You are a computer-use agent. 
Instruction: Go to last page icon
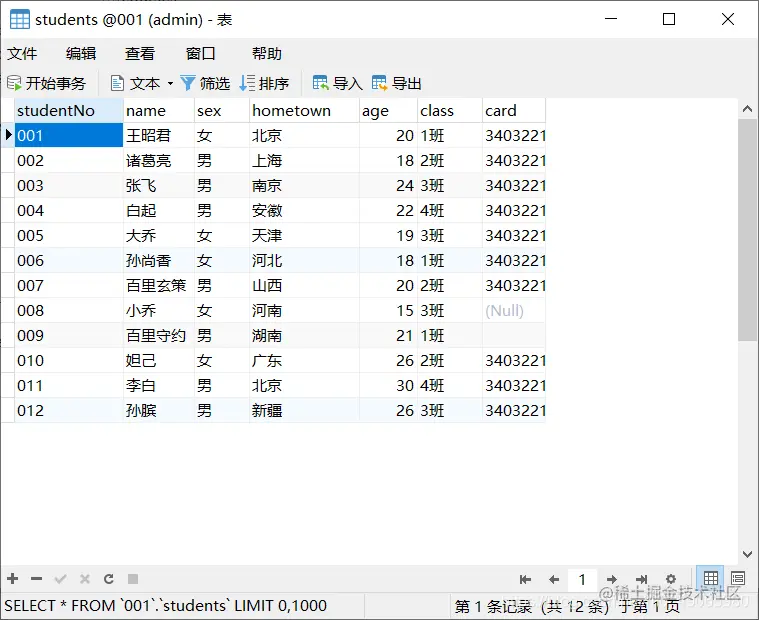[x=641, y=579]
